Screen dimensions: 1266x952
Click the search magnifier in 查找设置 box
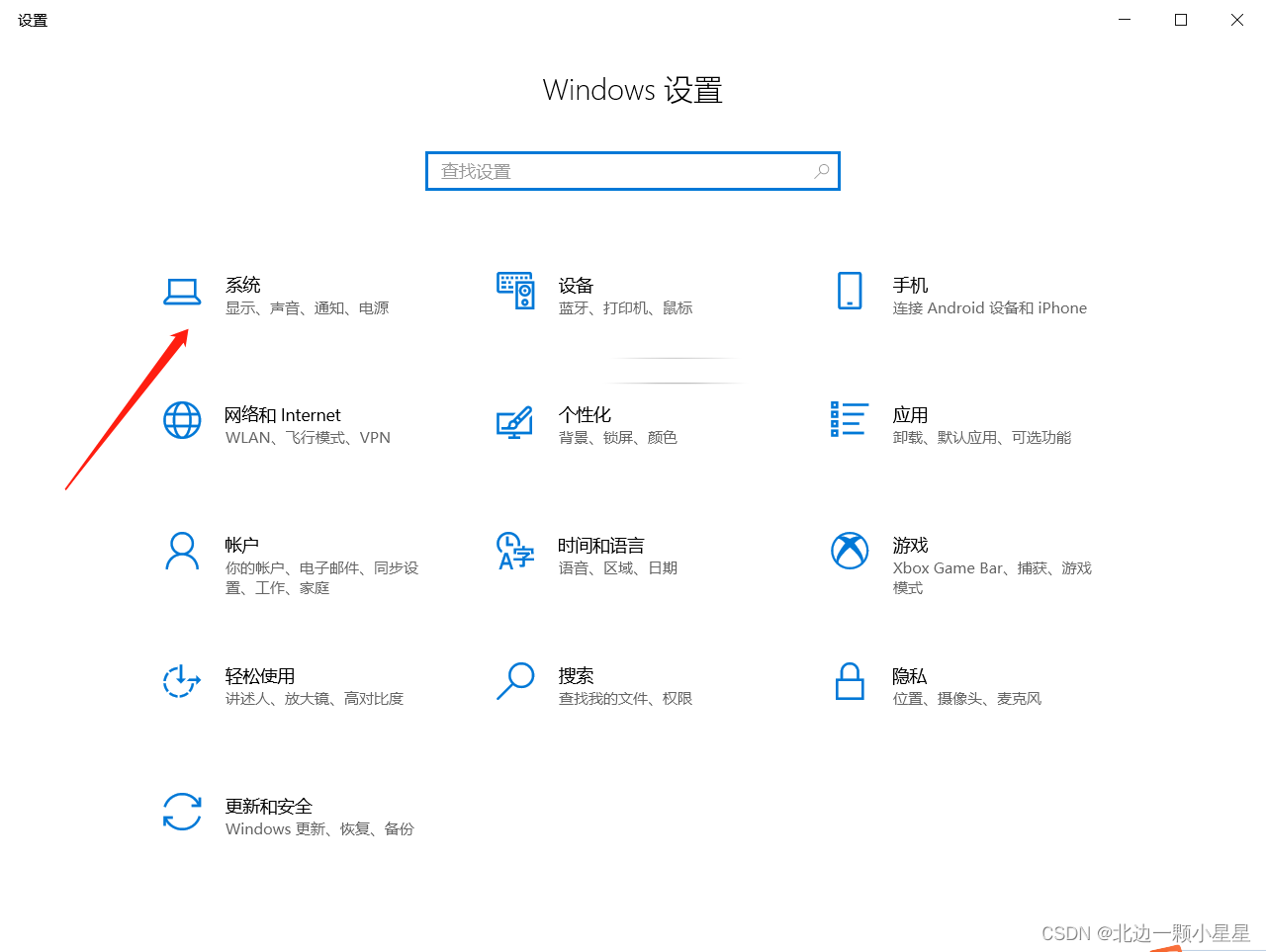point(822,171)
